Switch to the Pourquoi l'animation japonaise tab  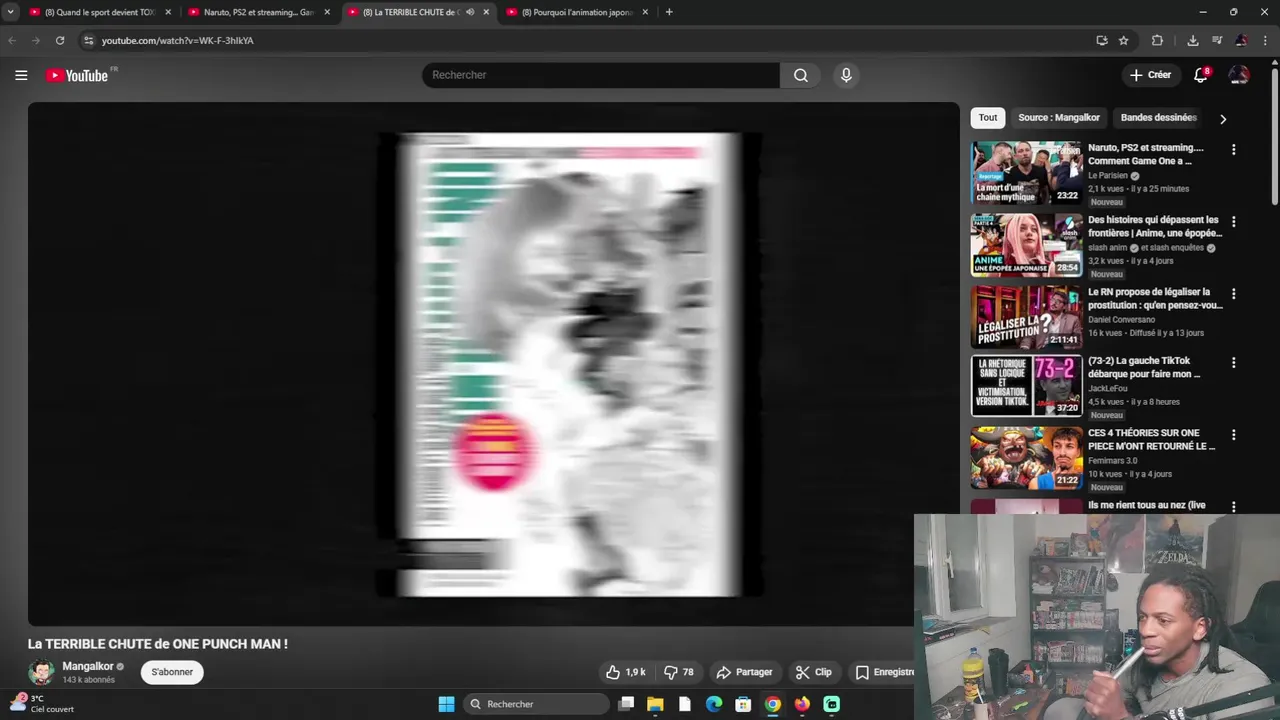pos(577,12)
